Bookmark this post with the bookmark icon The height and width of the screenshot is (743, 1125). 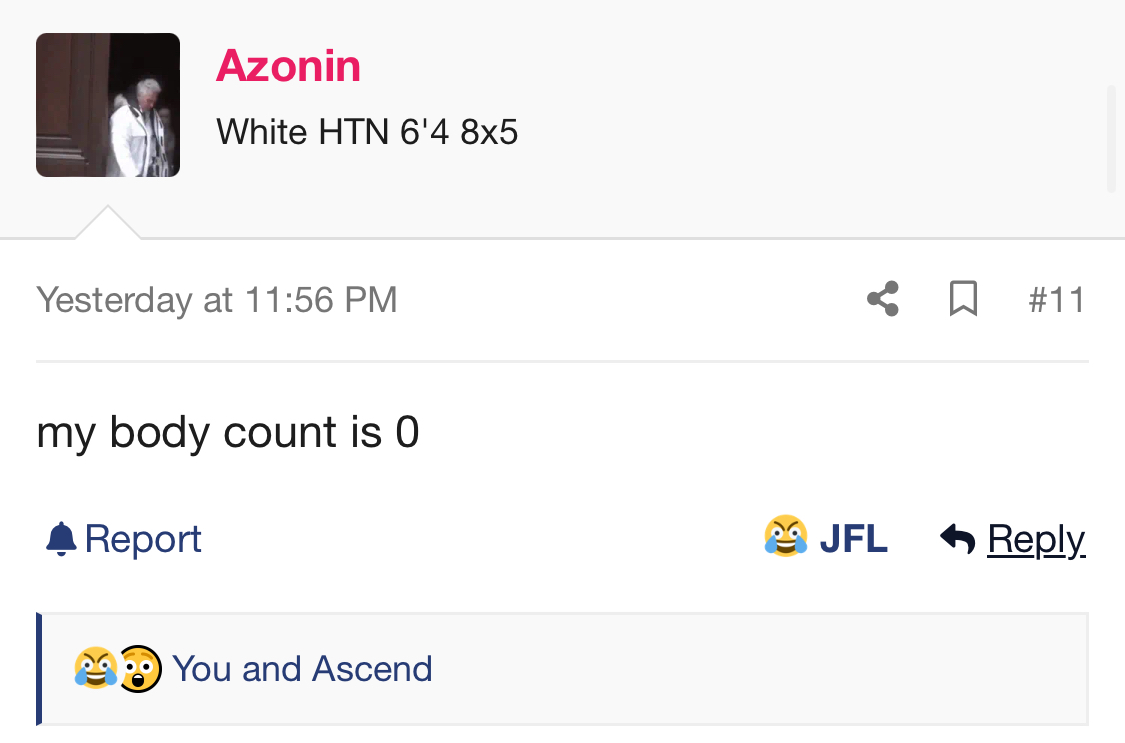(963, 298)
